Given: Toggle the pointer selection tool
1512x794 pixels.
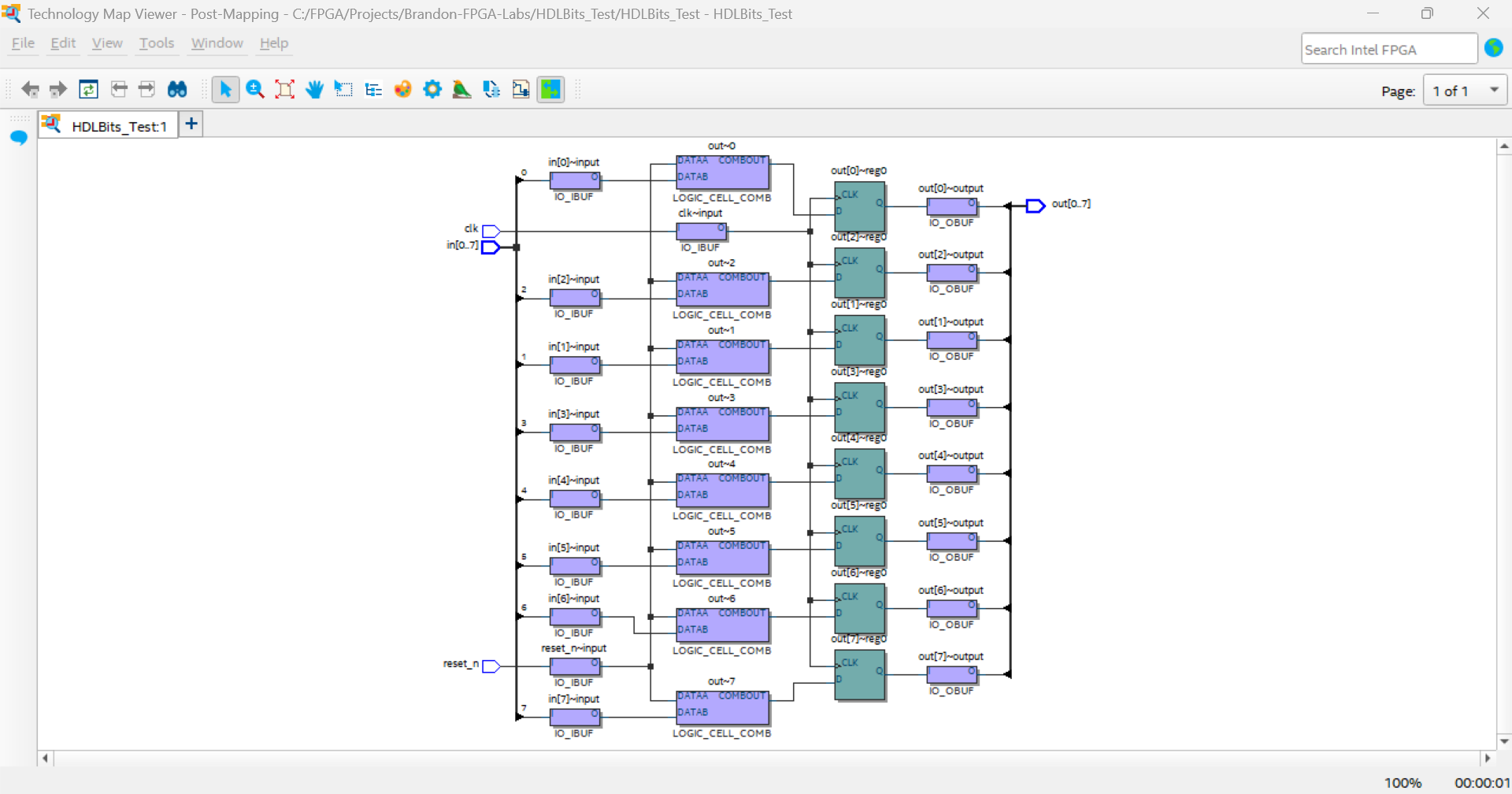Looking at the screenshot, I should pos(225,90).
